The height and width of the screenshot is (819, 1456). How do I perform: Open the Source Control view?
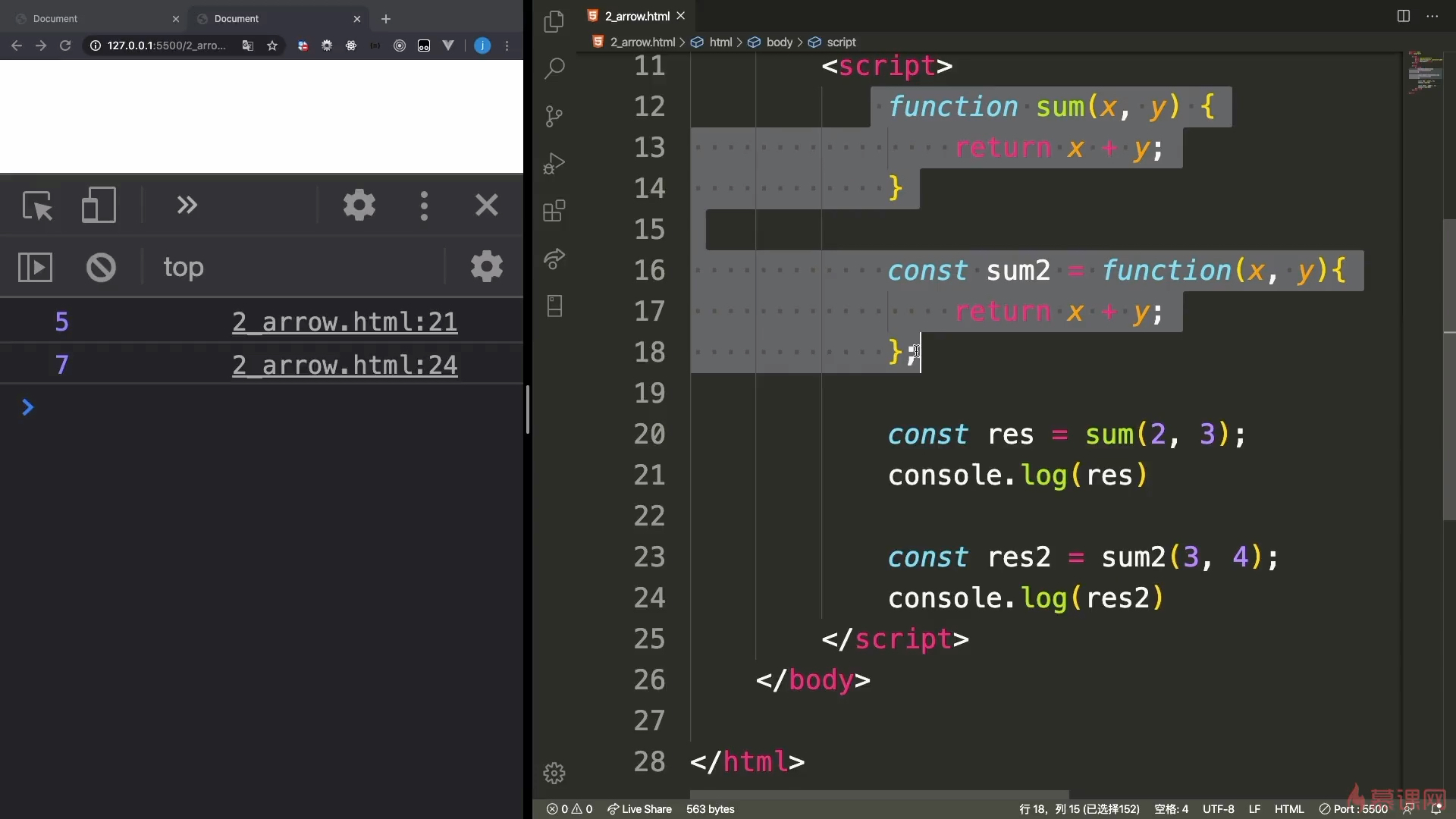(554, 116)
